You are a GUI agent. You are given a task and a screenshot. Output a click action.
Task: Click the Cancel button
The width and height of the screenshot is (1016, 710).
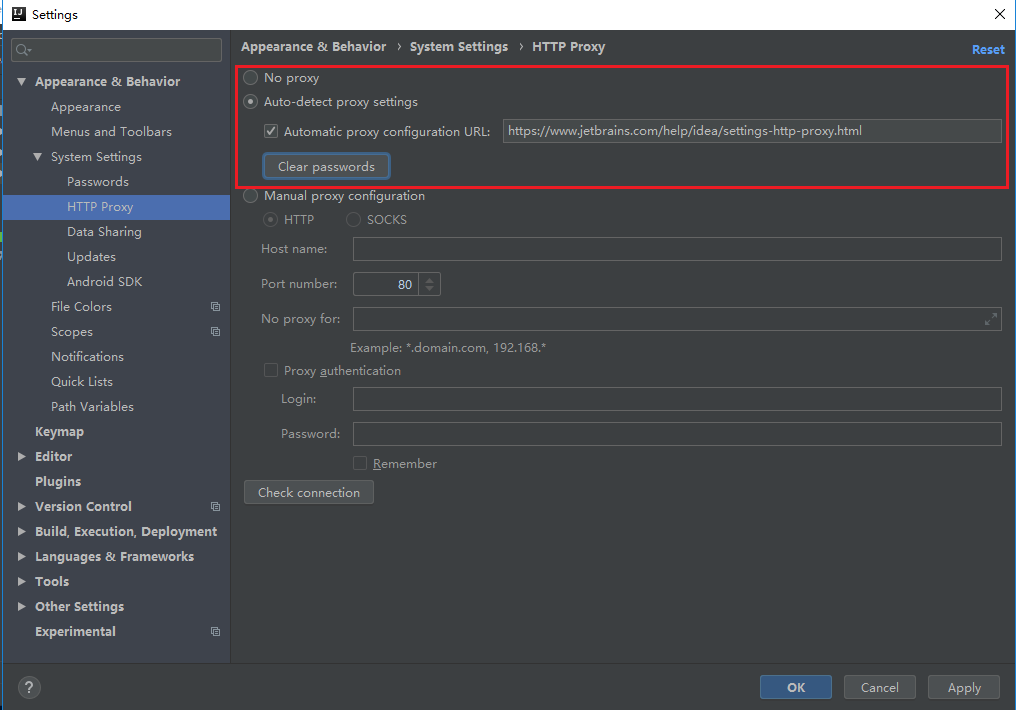879,687
